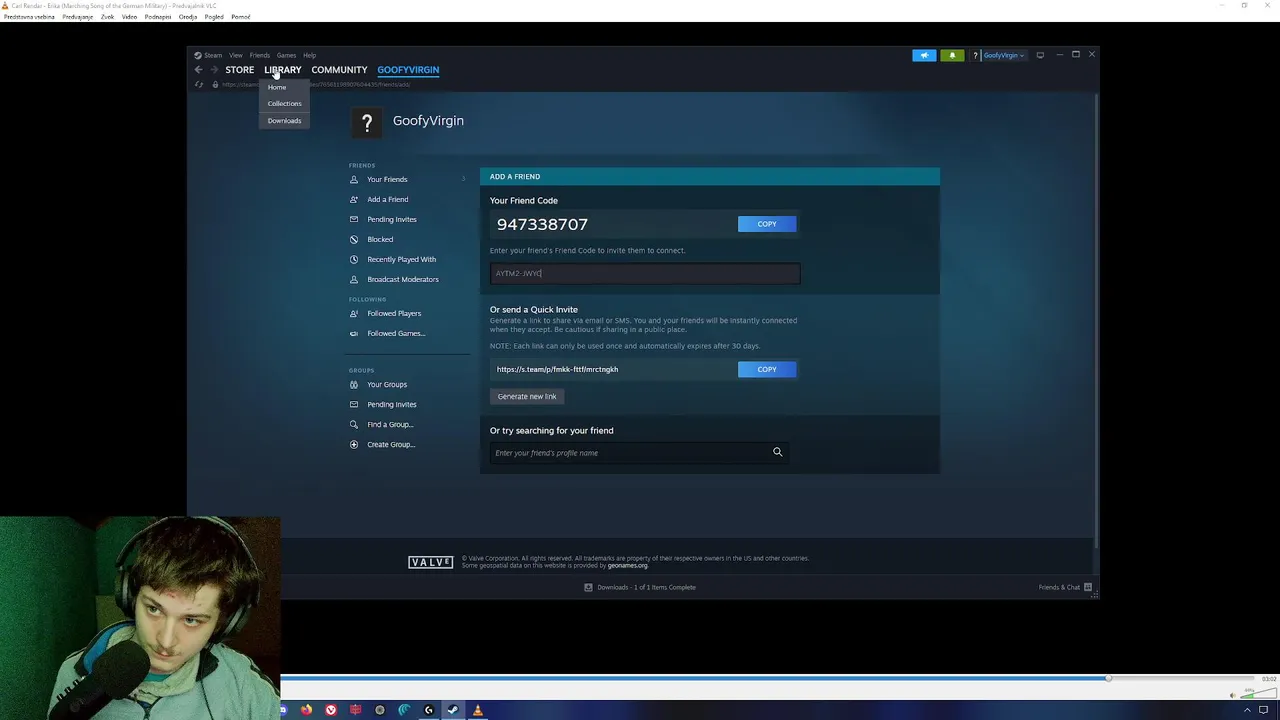Open Broadcast Moderators link

pos(403,279)
